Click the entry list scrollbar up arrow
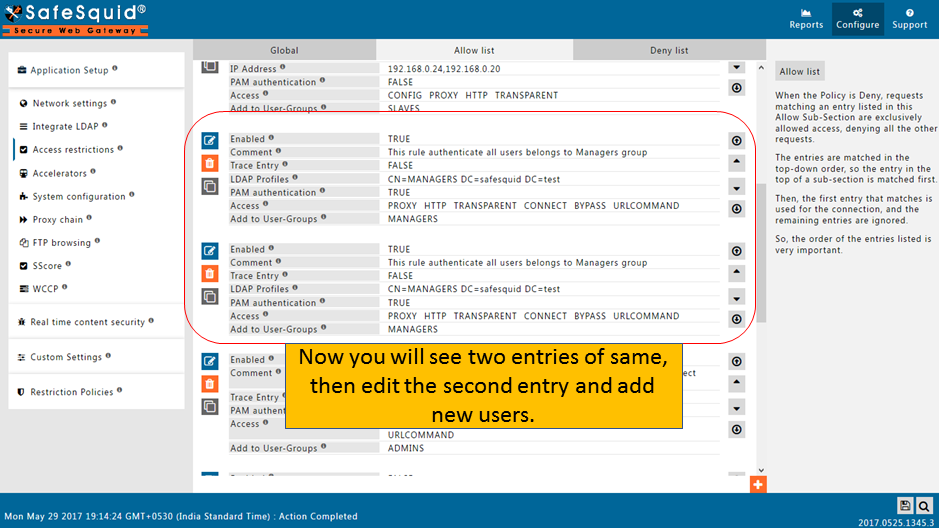The width and height of the screenshot is (939, 528). point(761,68)
